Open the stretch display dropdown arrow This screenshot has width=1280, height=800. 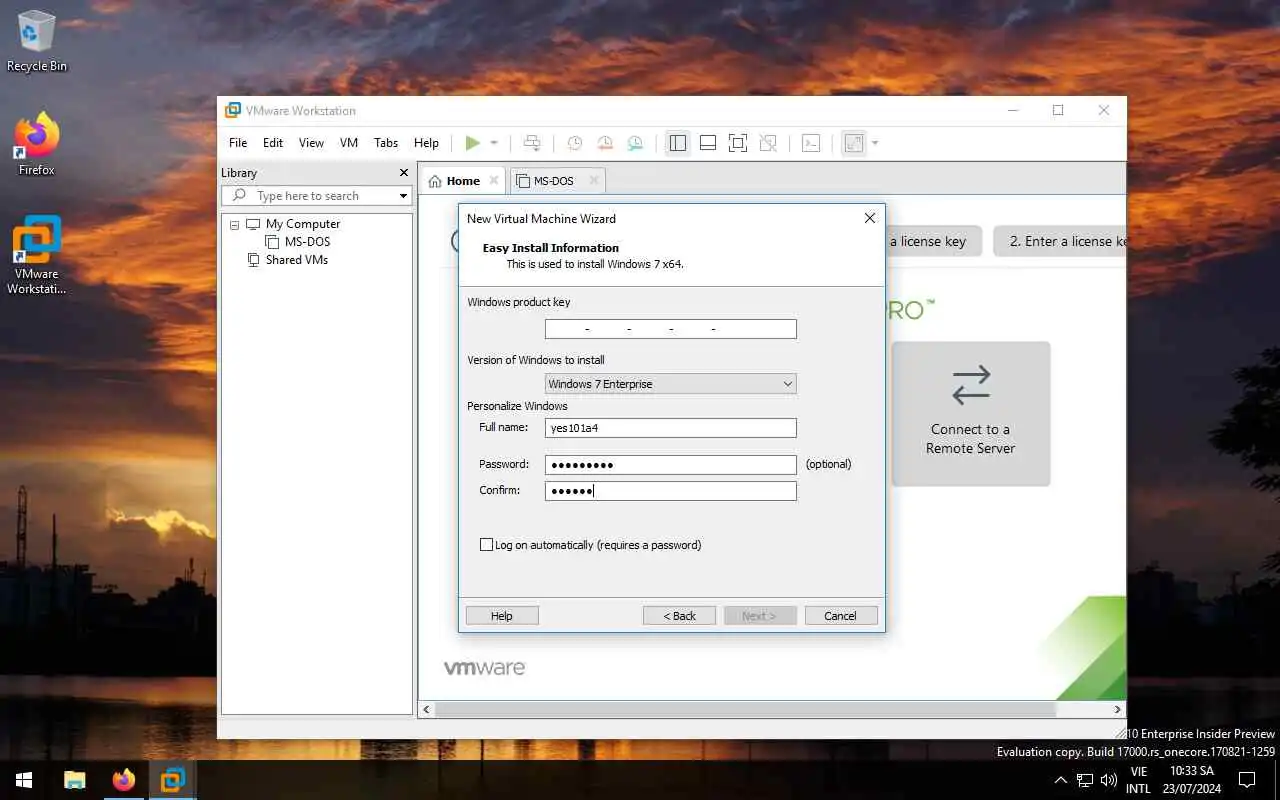[x=875, y=143]
